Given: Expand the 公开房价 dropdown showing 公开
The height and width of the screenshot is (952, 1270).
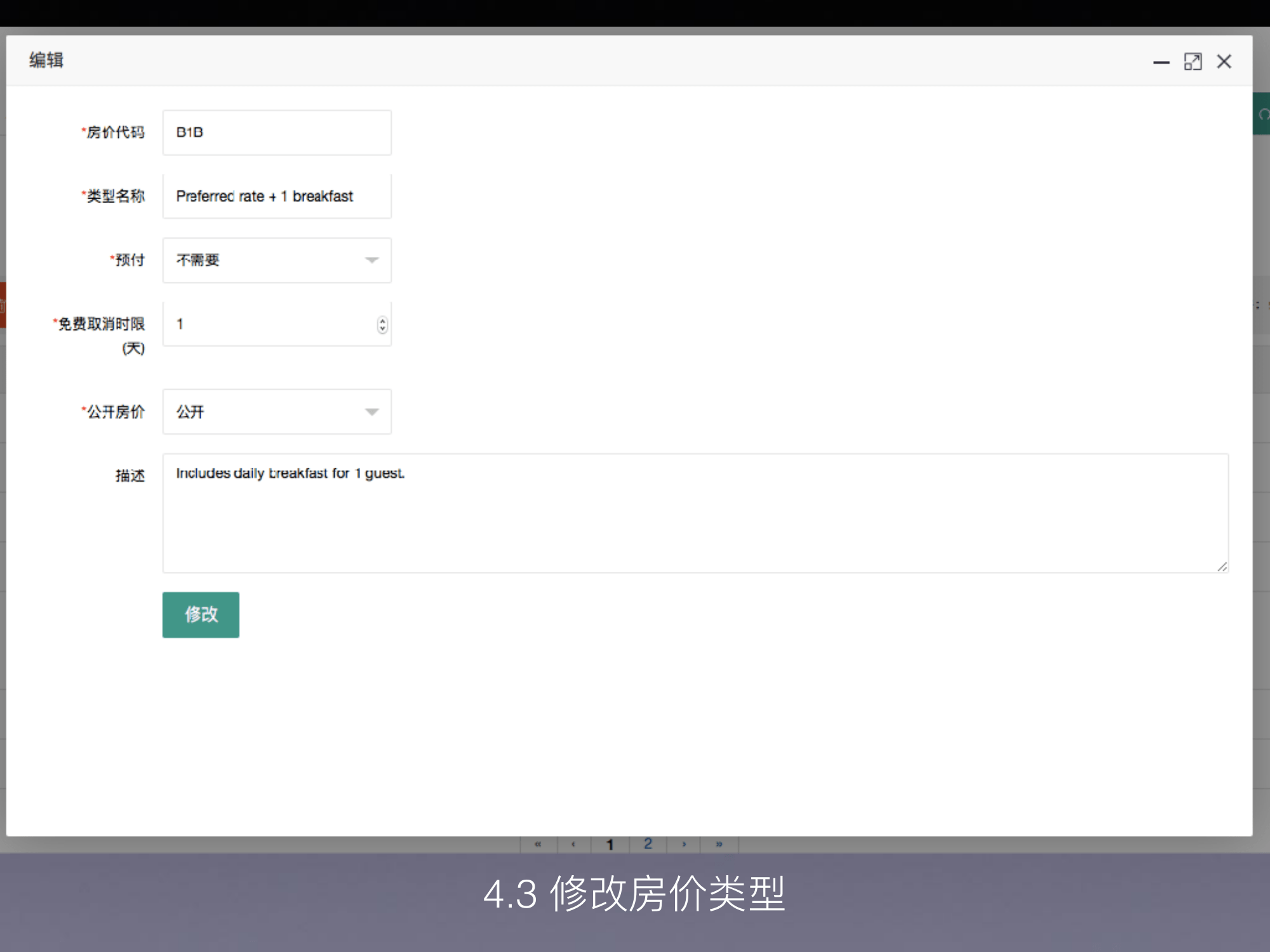Looking at the screenshot, I should coord(277,412).
